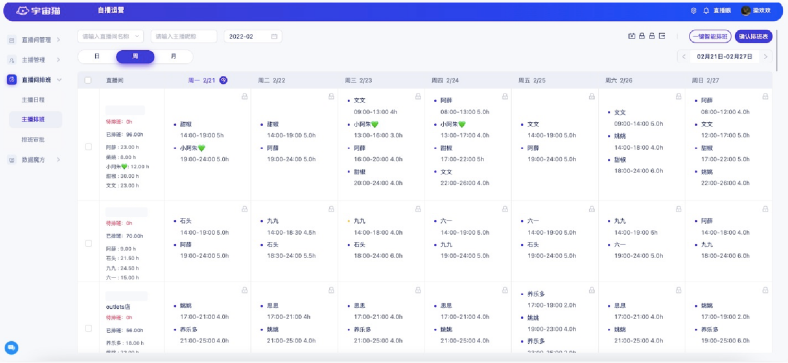Click the 一键智能排班 button

pyautogui.click(x=710, y=36)
